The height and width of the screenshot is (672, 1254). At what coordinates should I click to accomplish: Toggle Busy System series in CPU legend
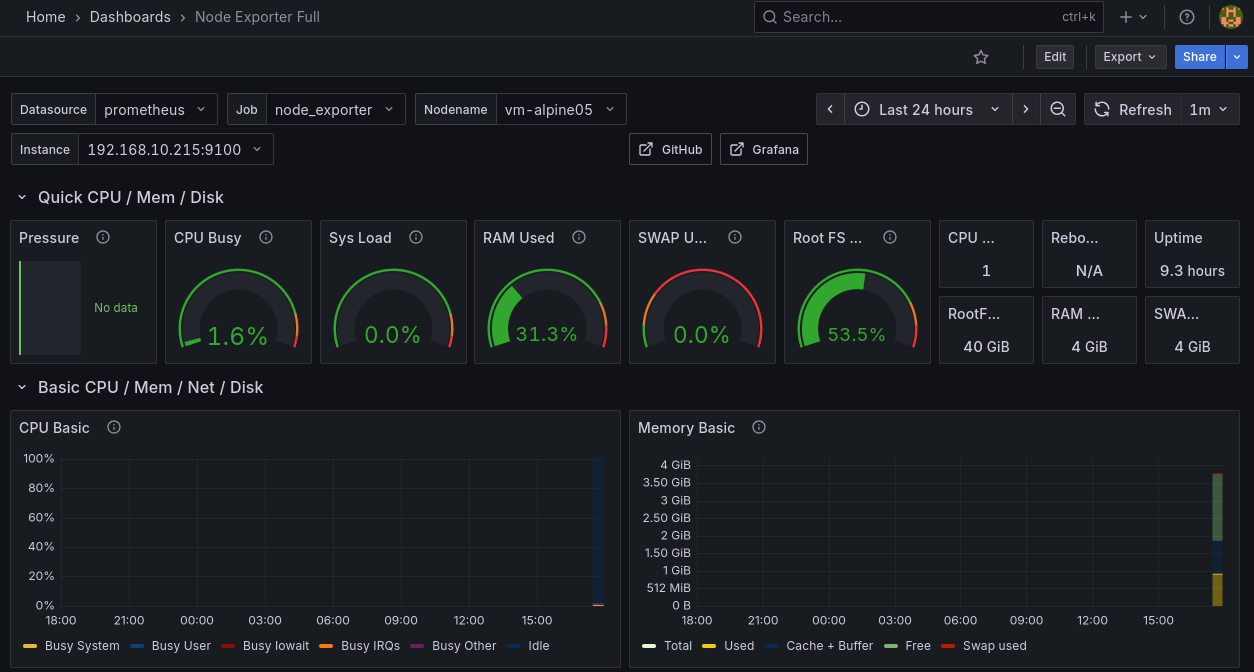(x=82, y=646)
